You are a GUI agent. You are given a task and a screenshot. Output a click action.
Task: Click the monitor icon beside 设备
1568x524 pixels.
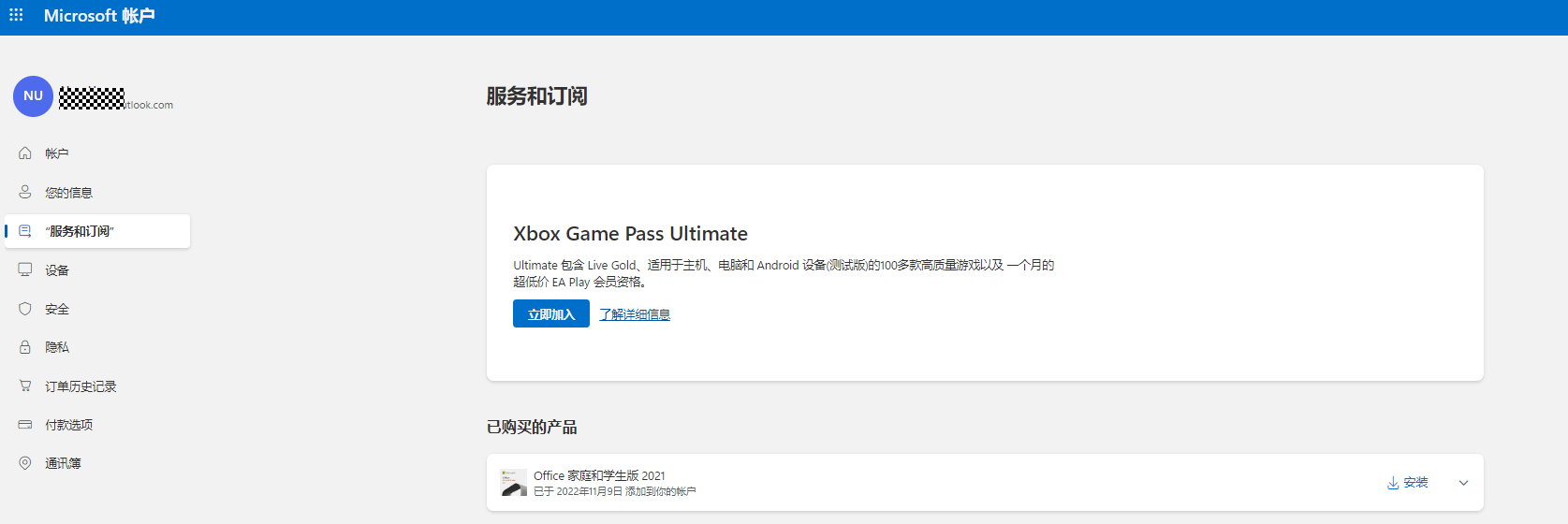(x=25, y=269)
